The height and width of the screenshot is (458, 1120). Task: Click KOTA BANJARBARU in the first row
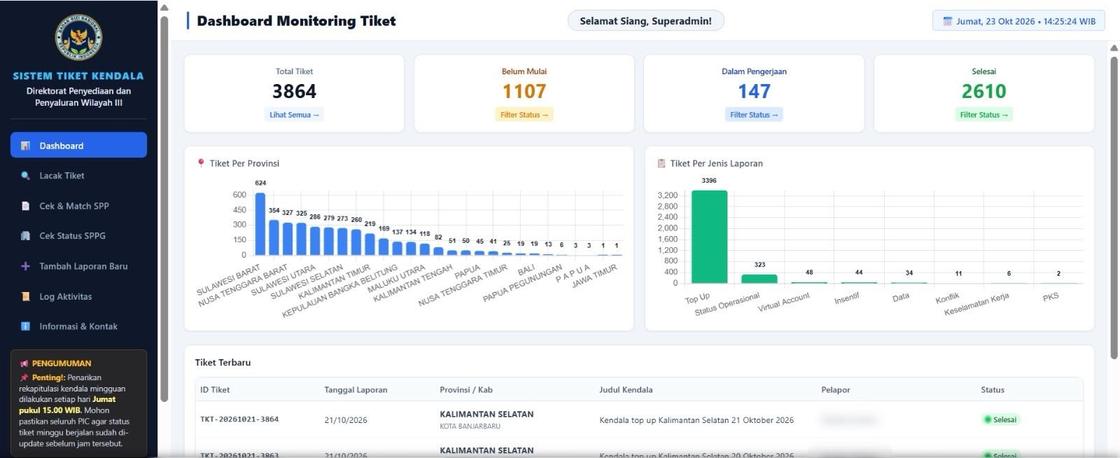(x=470, y=427)
